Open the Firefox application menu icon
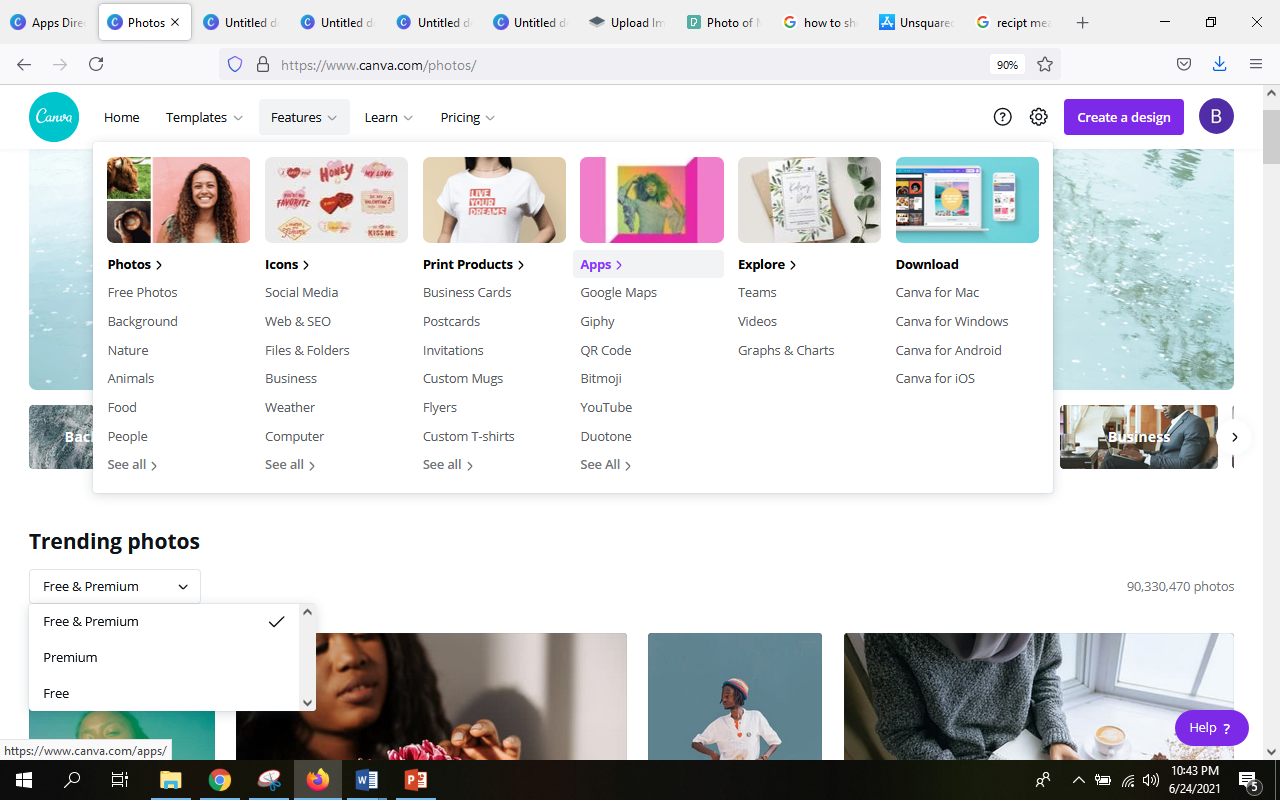Image resolution: width=1280 pixels, height=800 pixels. tap(1256, 64)
